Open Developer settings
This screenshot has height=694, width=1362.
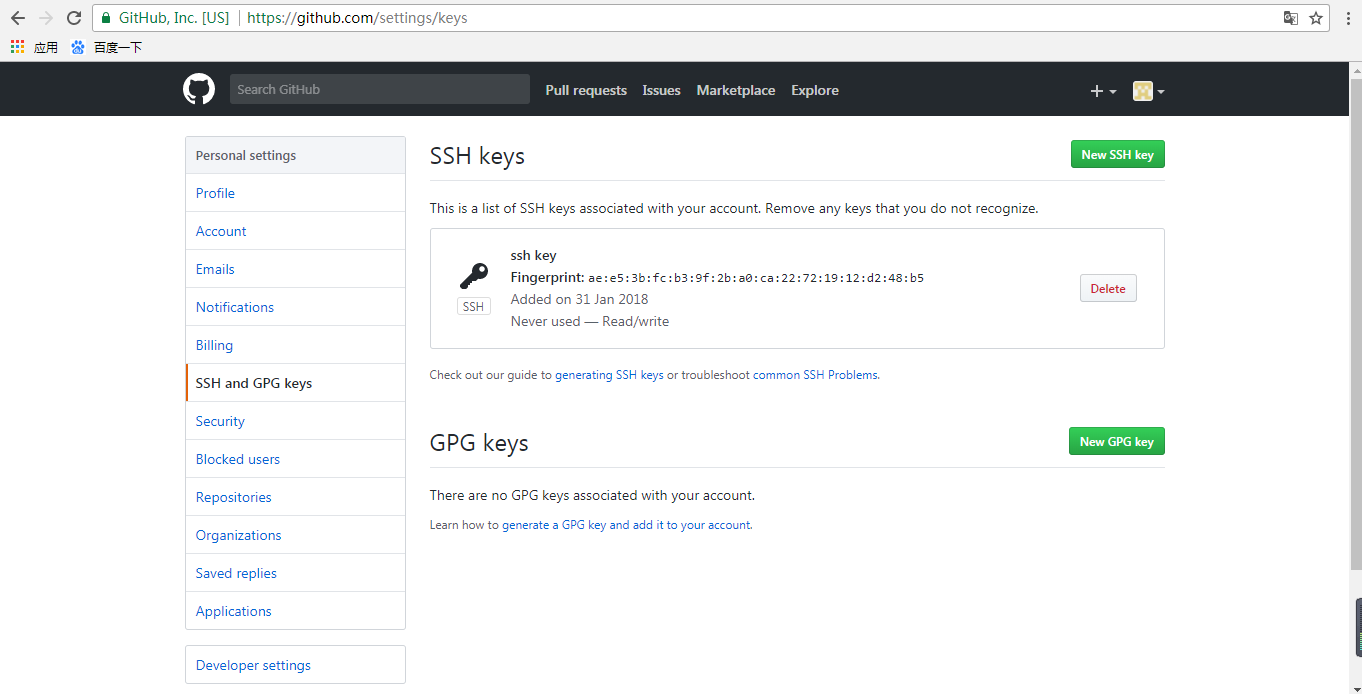click(x=295, y=665)
